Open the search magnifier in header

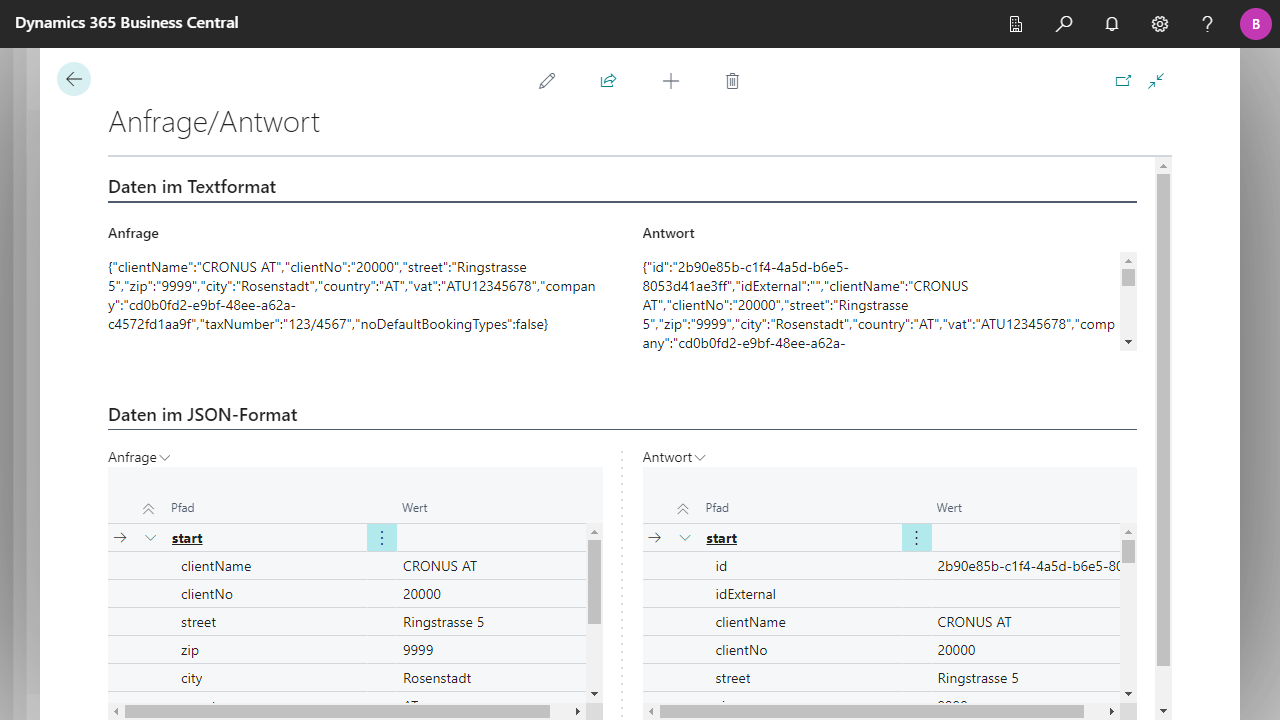click(1064, 24)
